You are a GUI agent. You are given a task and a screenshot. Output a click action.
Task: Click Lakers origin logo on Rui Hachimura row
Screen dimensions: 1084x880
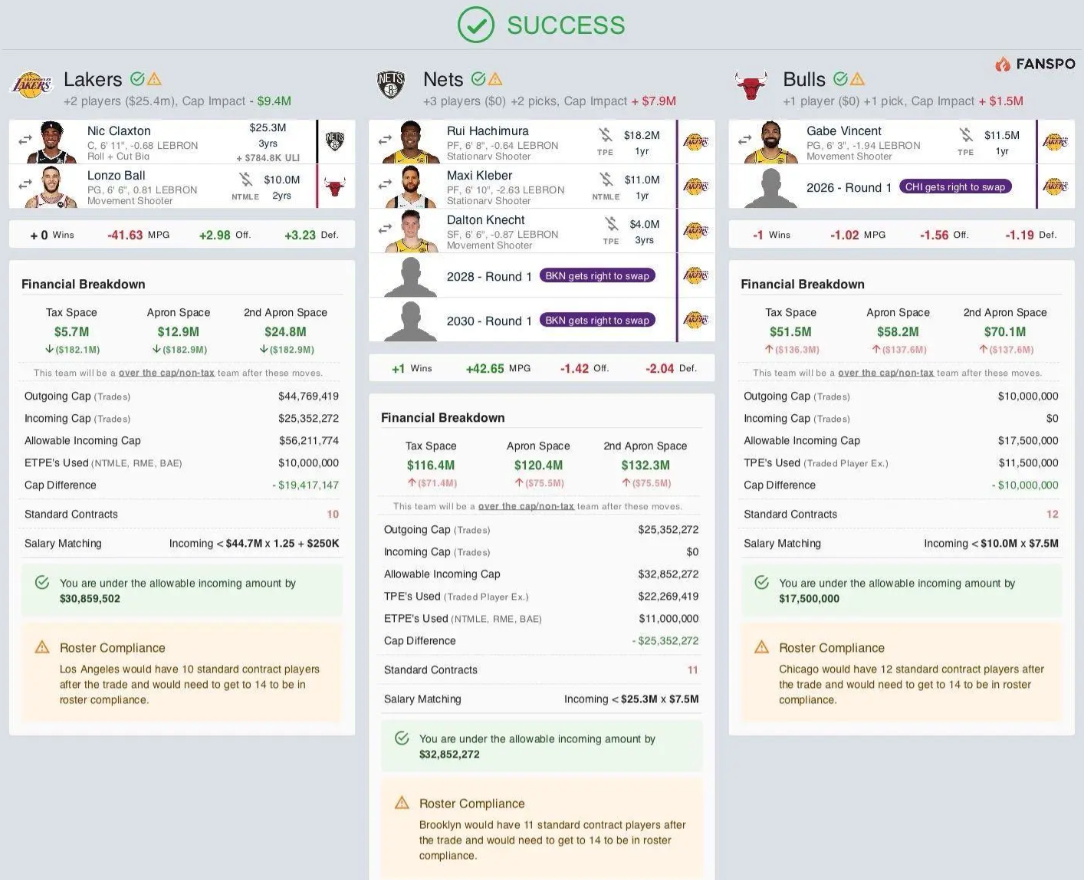tap(695, 142)
